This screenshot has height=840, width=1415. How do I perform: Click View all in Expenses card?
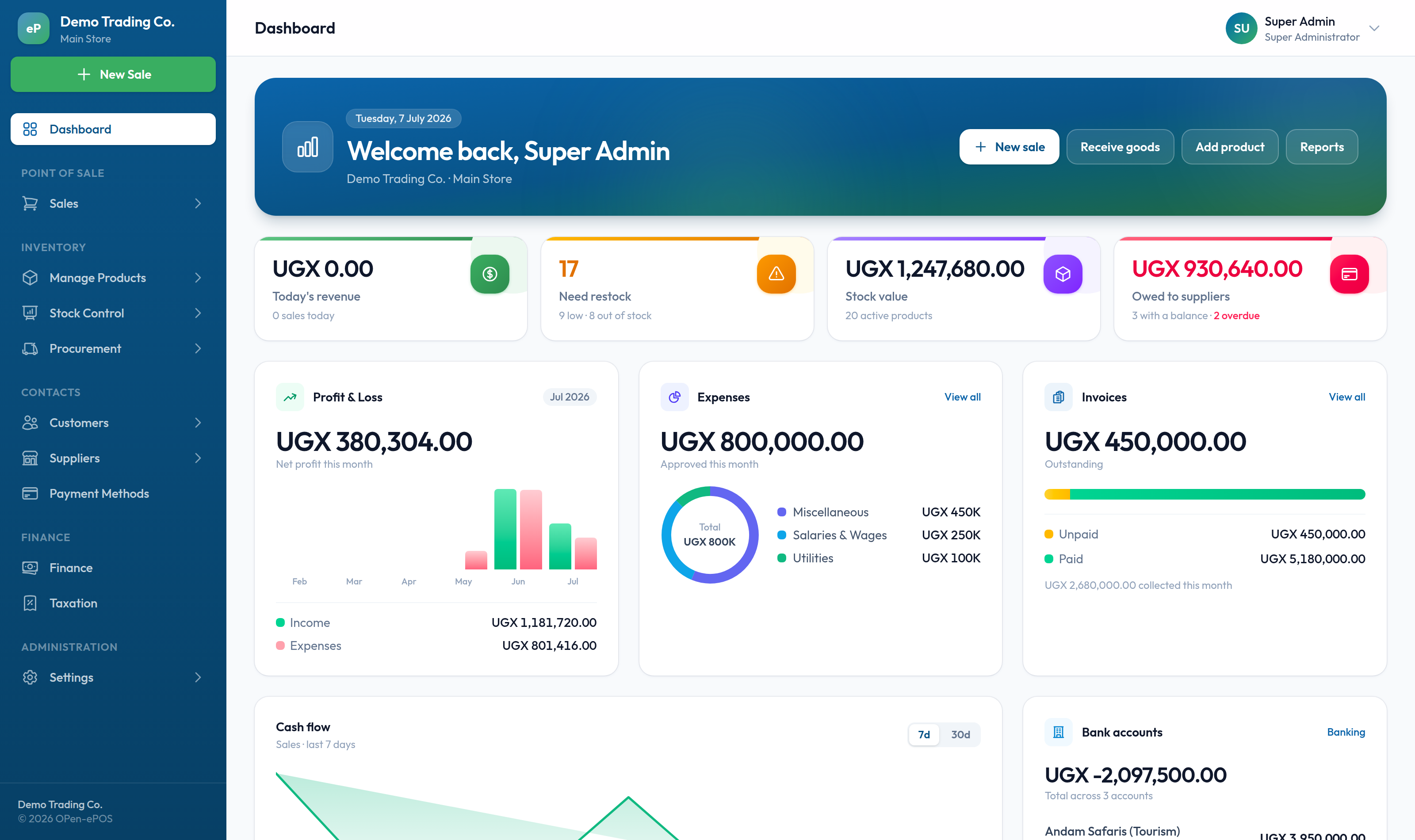(962, 397)
